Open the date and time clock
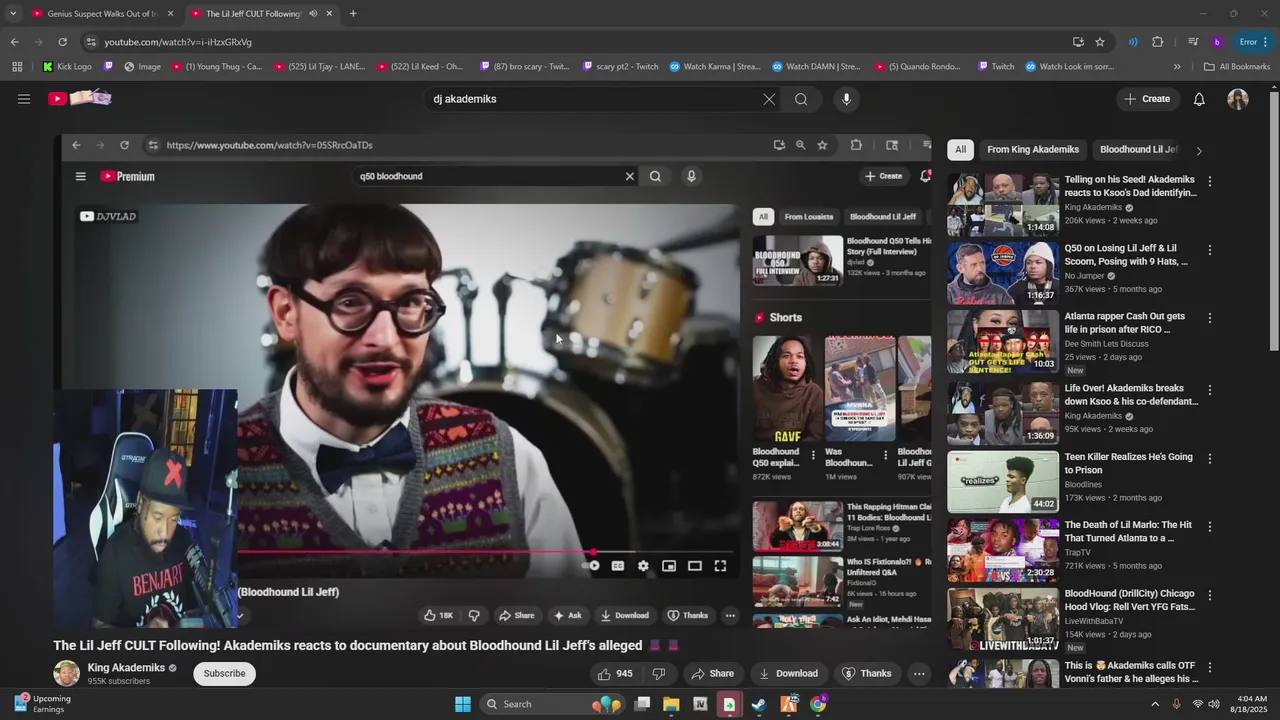This screenshot has width=1280, height=720. click(1251, 704)
